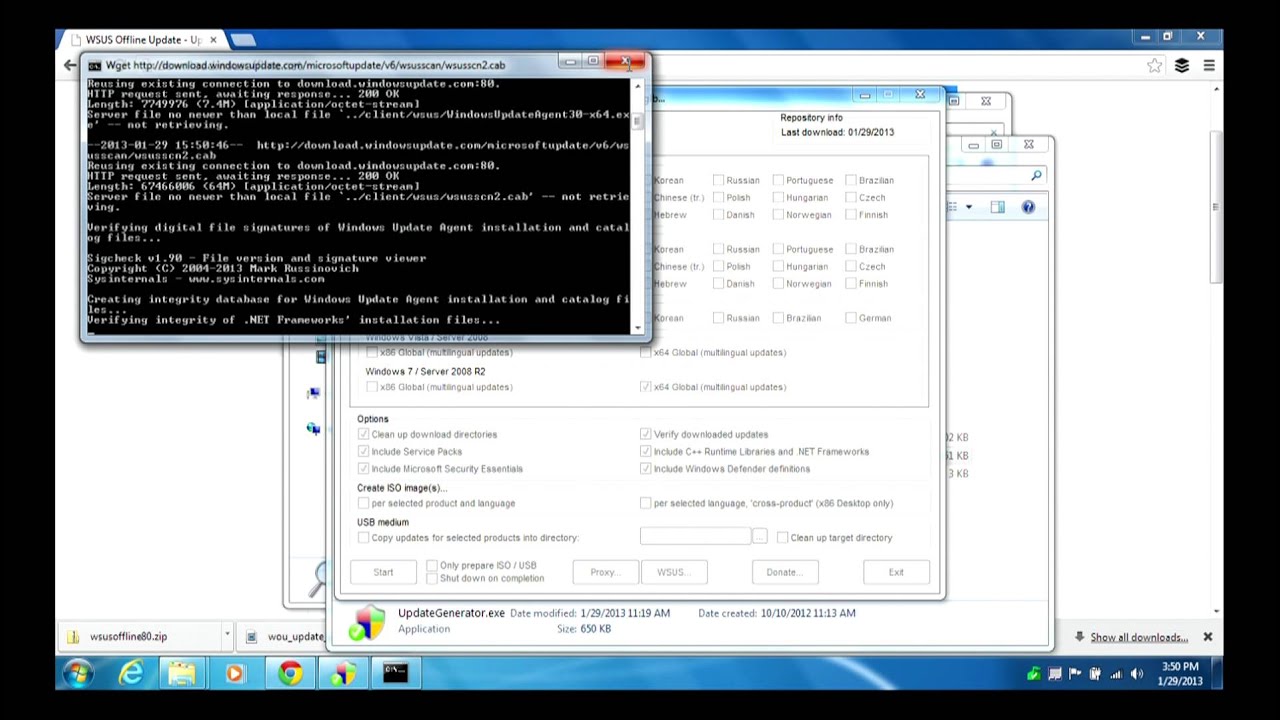Toggle the preview pane icon in Explorer
This screenshot has width=1280, height=720.
click(997, 207)
